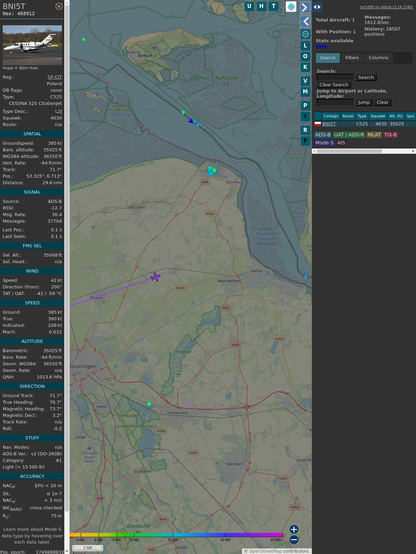Toggle the H map button
Image resolution: width=416 pixels, height=554 pixels.
(x=262, y=6)
